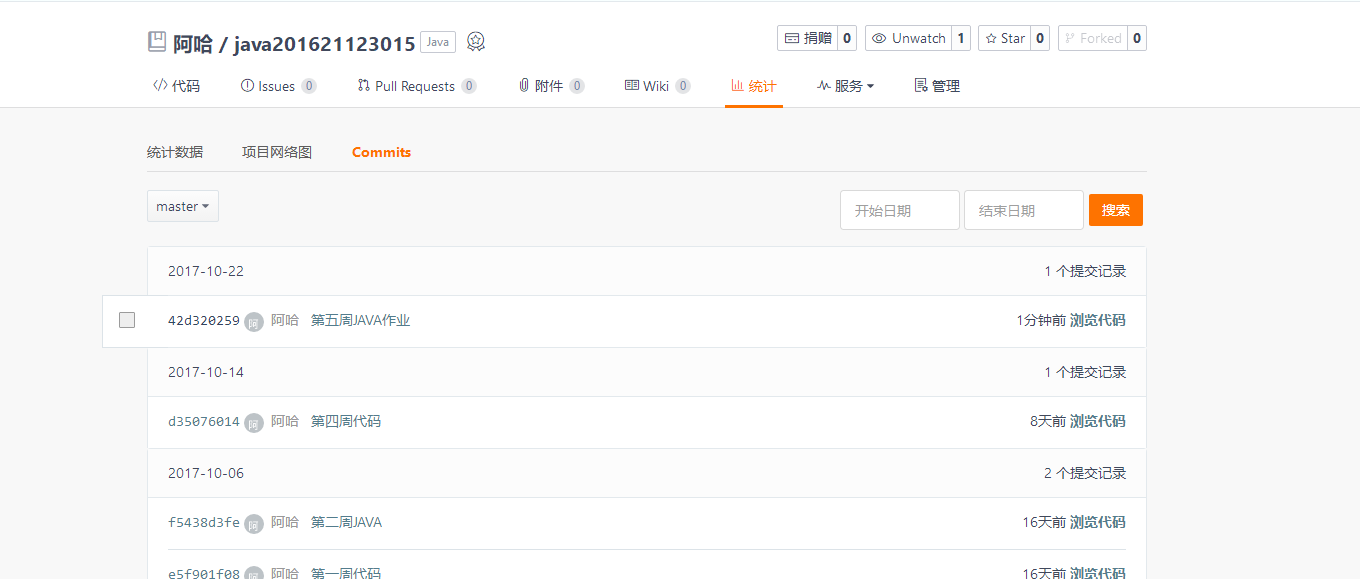1360x579 pixels.
Task: Open commit message 第二周JAVA
Action: (346, 523)
